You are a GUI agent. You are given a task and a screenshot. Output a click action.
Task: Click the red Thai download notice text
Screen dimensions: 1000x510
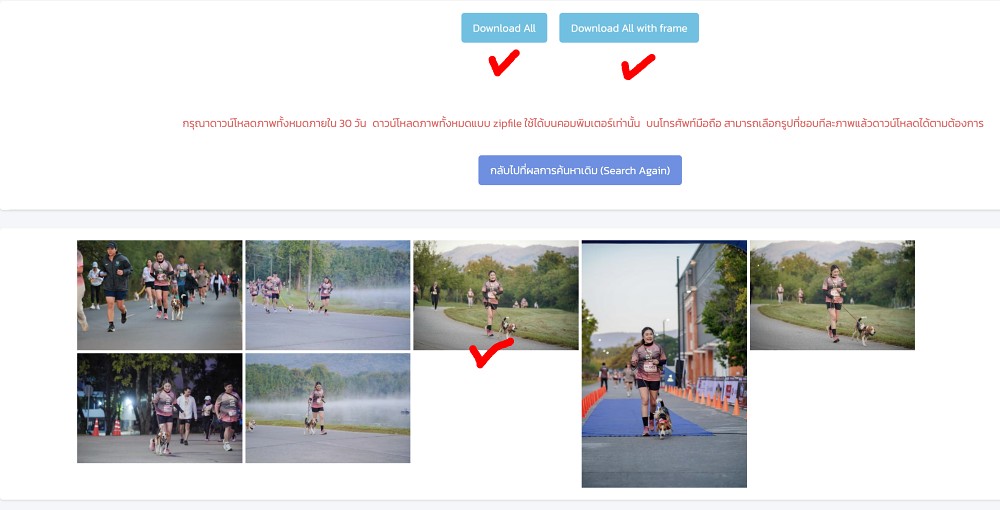[583, 124]
